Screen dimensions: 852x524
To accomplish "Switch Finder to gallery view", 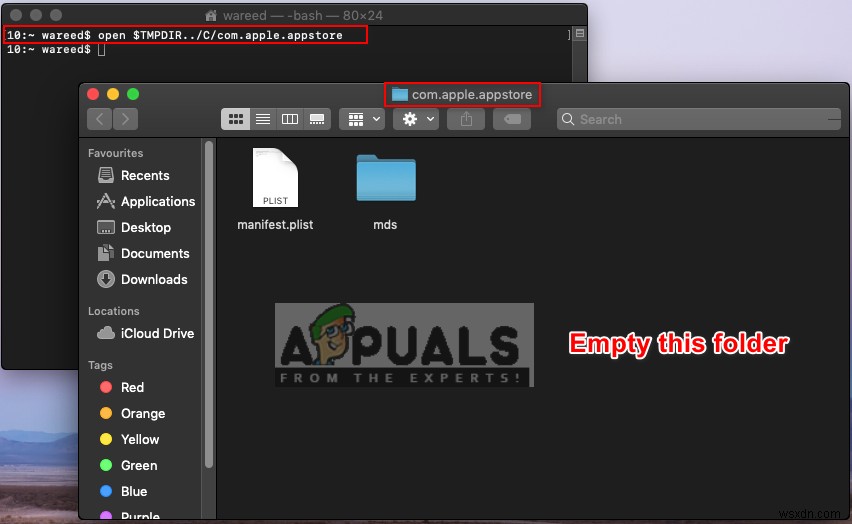I will coord(317,119).
